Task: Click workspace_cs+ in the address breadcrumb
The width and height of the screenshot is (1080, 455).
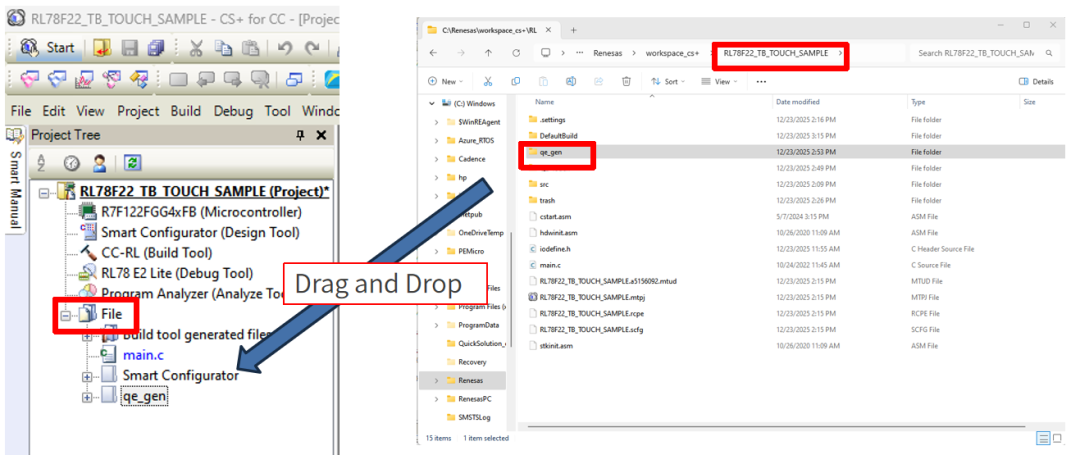Action: pos(672,53)
